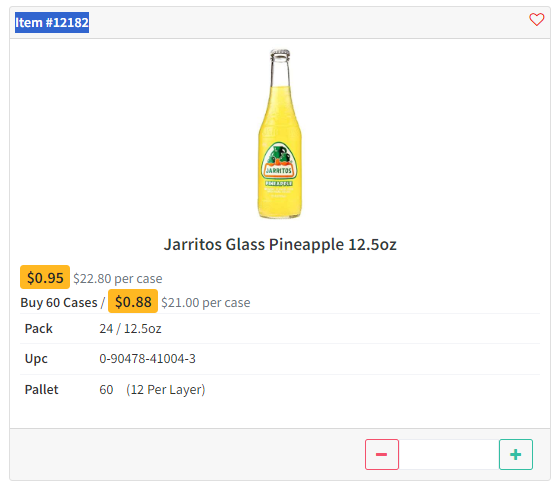Click the quantity input field
559x491 pixels.
pyautogui.click(x=448, y=454)
